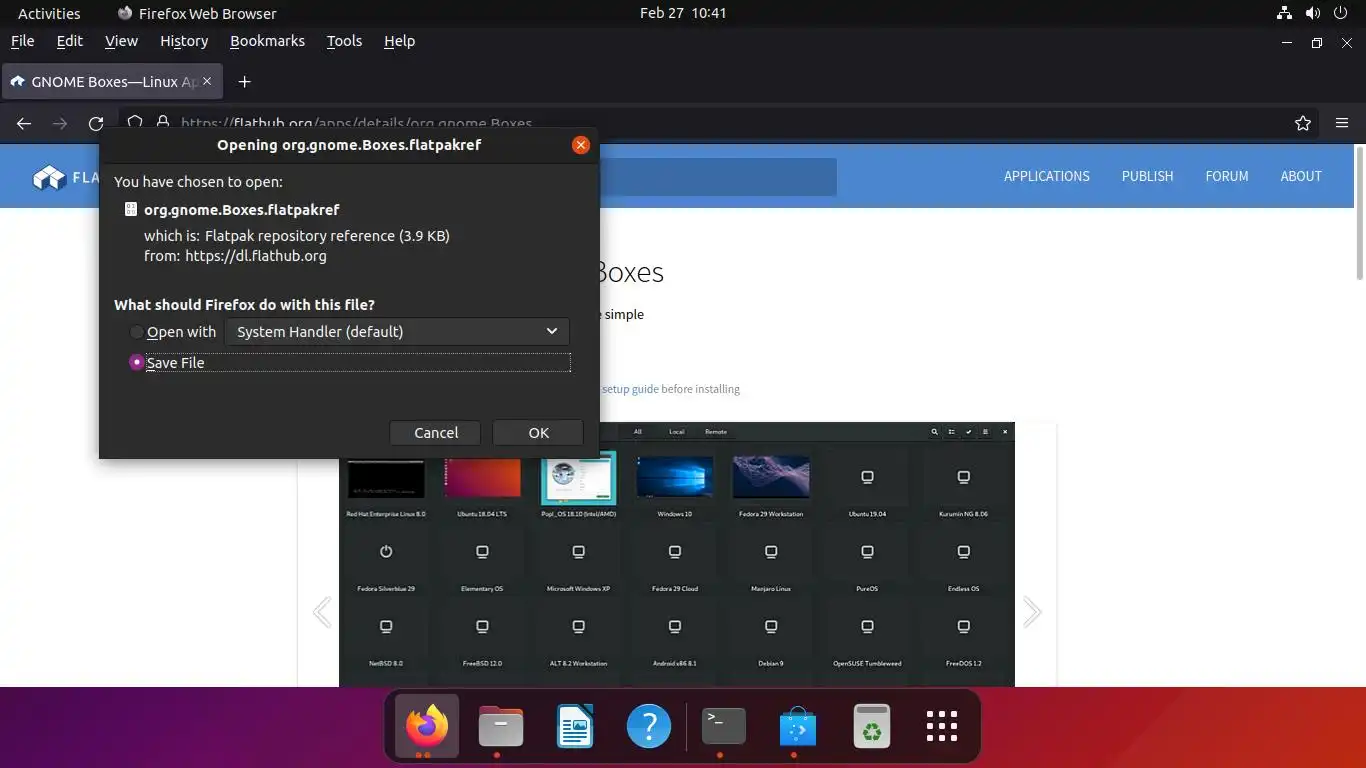
Task: Open the PUBLISH link in the Flathub header
Action: [x=1147, y=176]
